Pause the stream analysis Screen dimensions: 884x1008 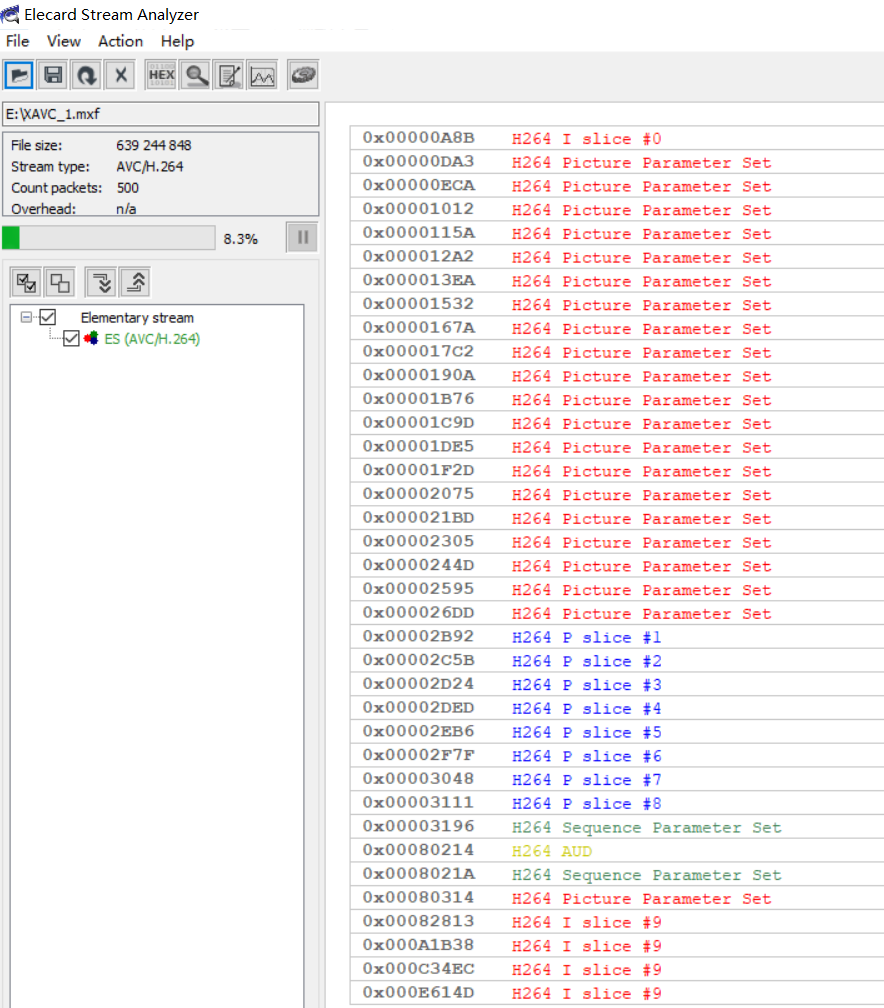click(303, 238)
